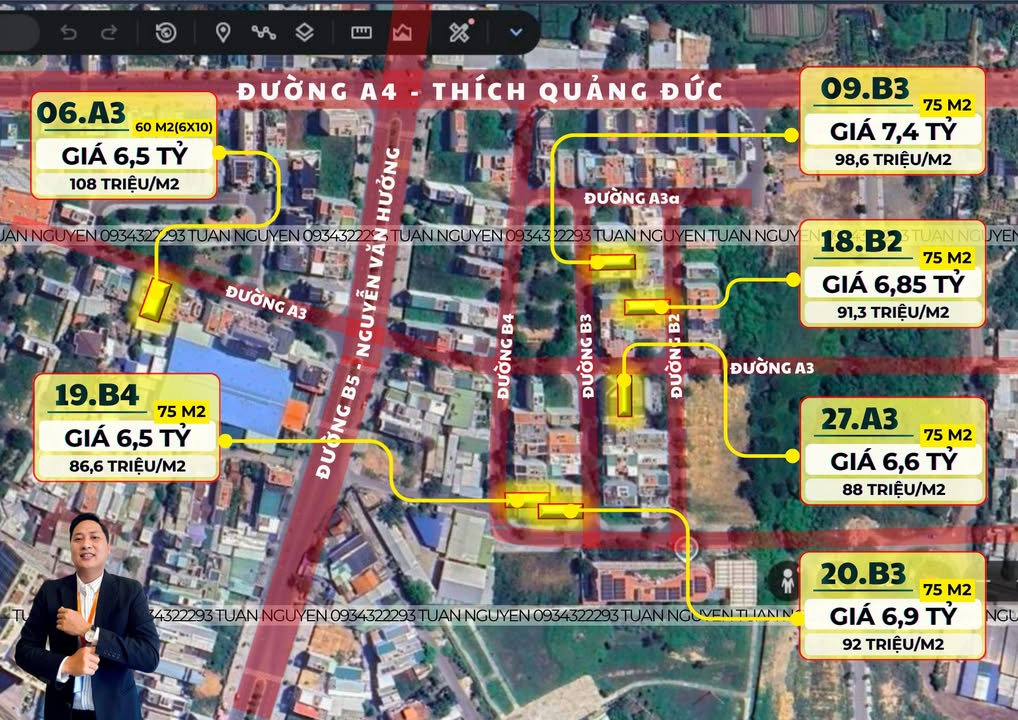Click the Đường A4 - Thích Quảng Đức title

[480, 92]
